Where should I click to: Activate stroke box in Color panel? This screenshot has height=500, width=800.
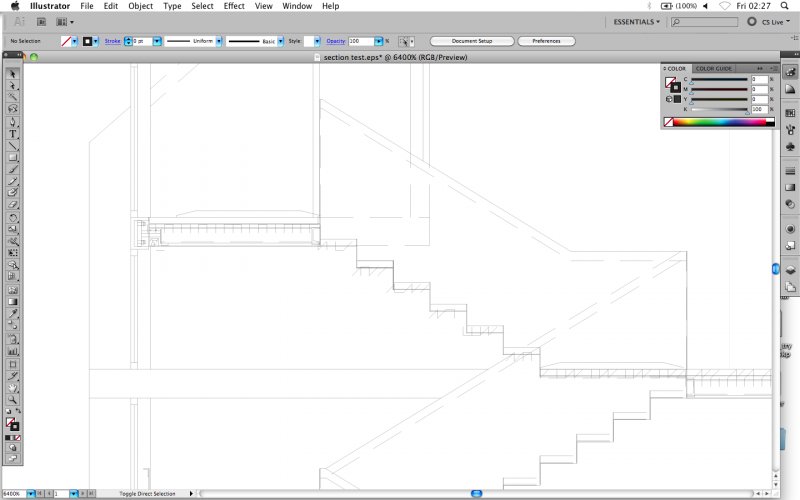click(675, 87)
